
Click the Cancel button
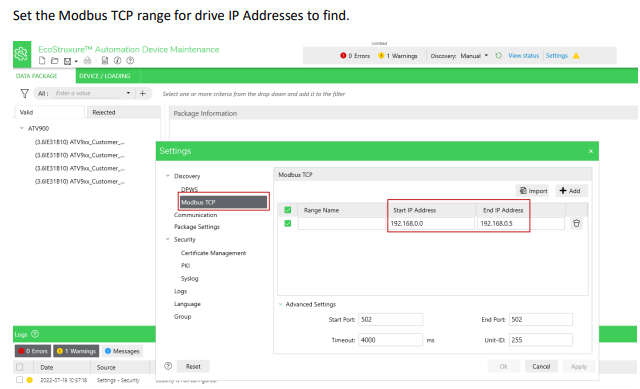click(x=541, y=367)
